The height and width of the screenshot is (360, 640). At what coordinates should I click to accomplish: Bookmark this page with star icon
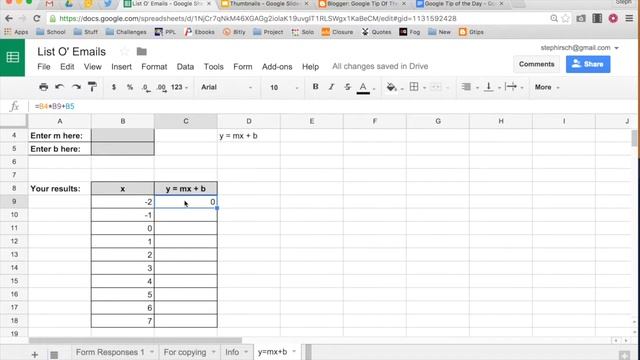565,18
